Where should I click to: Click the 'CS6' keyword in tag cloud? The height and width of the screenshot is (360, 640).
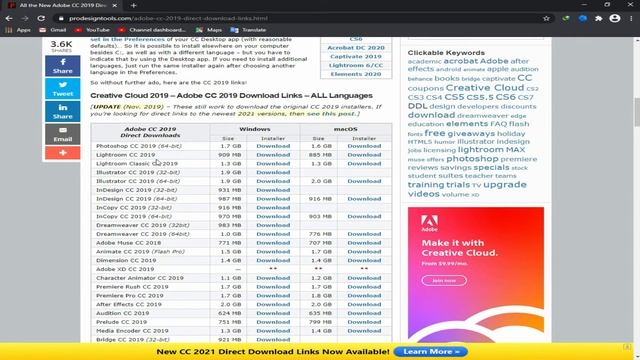(x=505, y=97)
